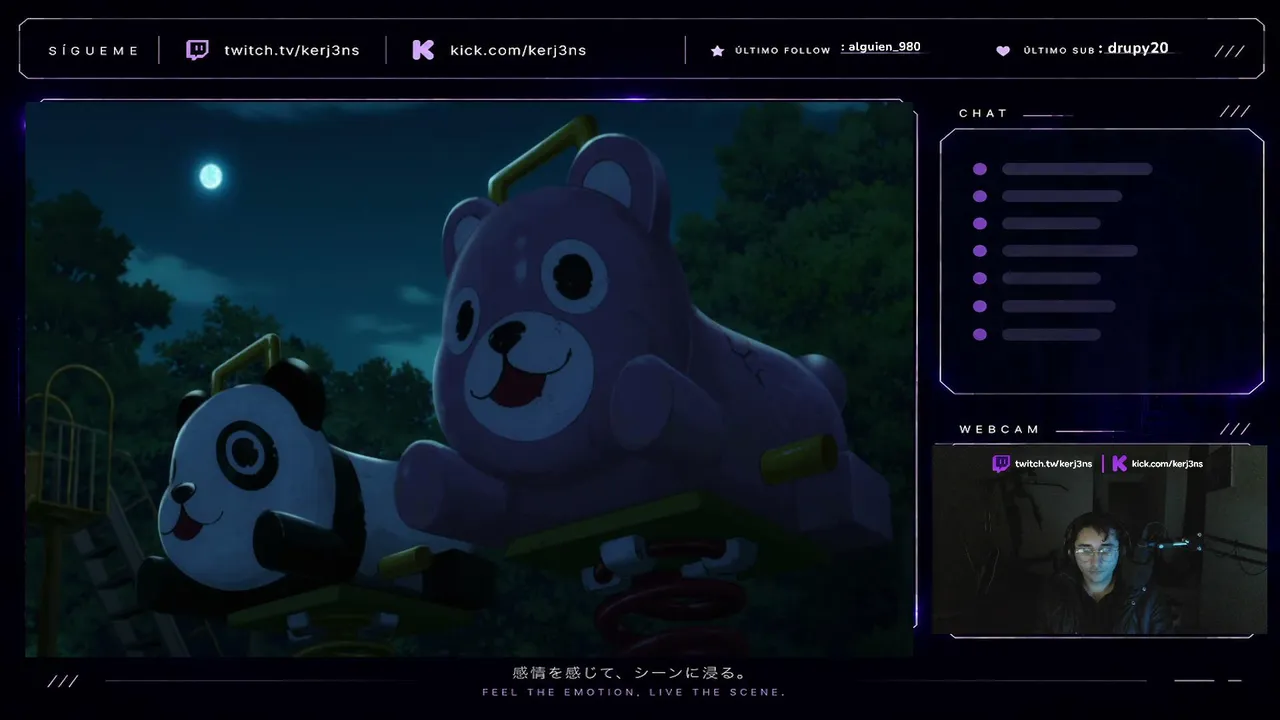Open twitch.tv/kerj3ns link in the top bar
Image resolution: width=1280 pixels, height=720 pixels.
[292, 50]
